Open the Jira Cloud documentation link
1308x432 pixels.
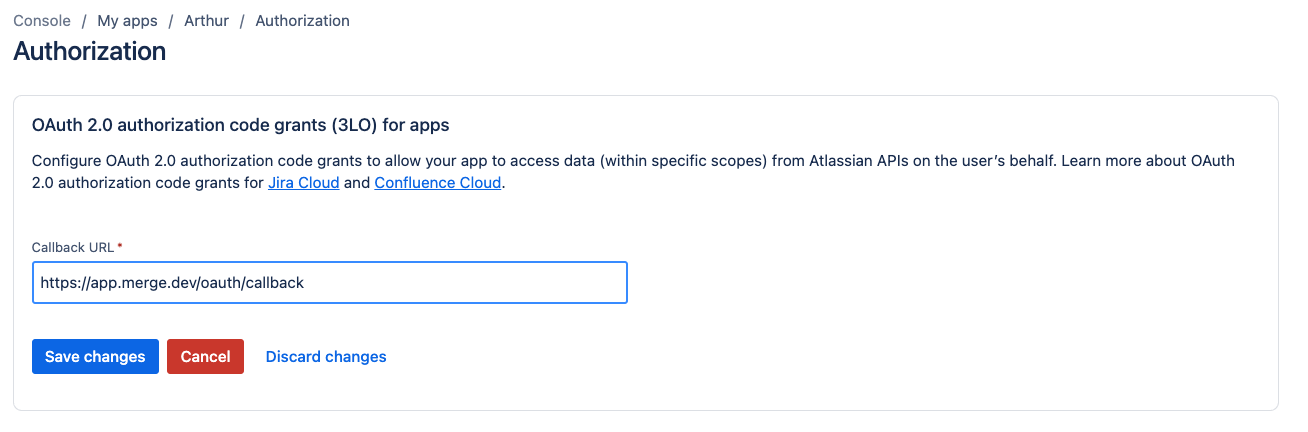303,183
